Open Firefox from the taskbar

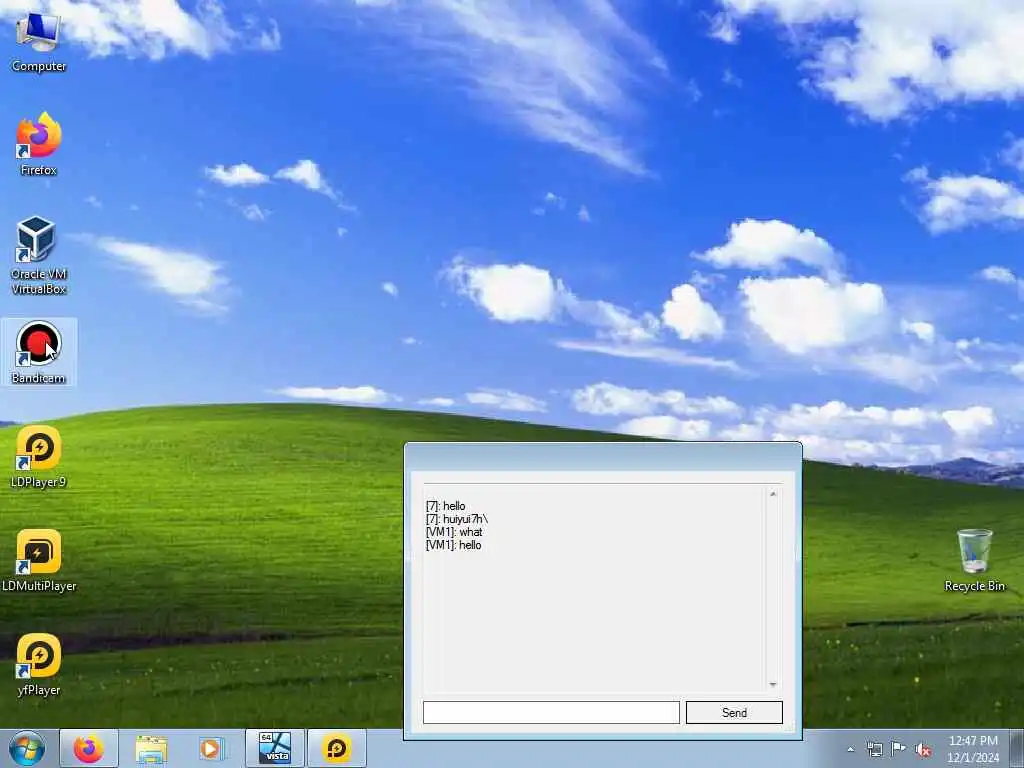click(89, 748)
